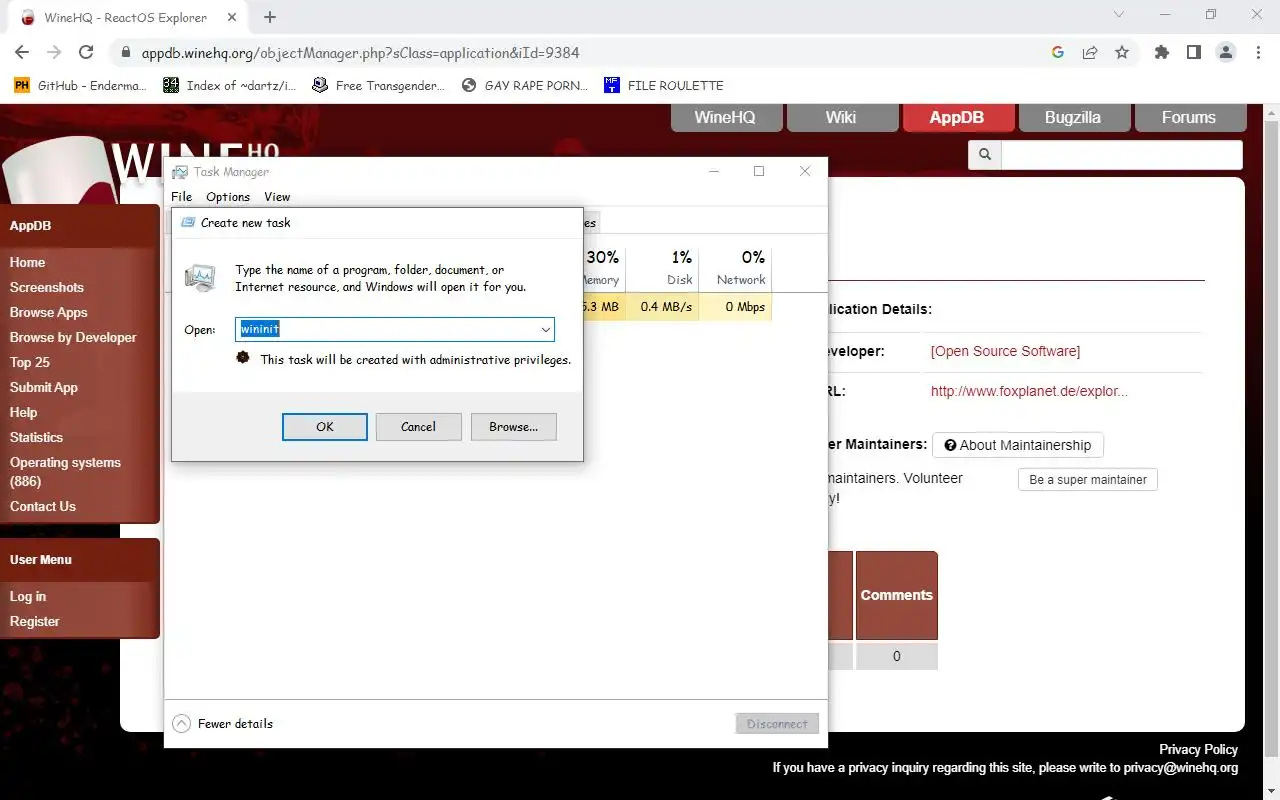Open the Privacy Policy footer link
The image size is (1280, 800).
click(1198, 749)
